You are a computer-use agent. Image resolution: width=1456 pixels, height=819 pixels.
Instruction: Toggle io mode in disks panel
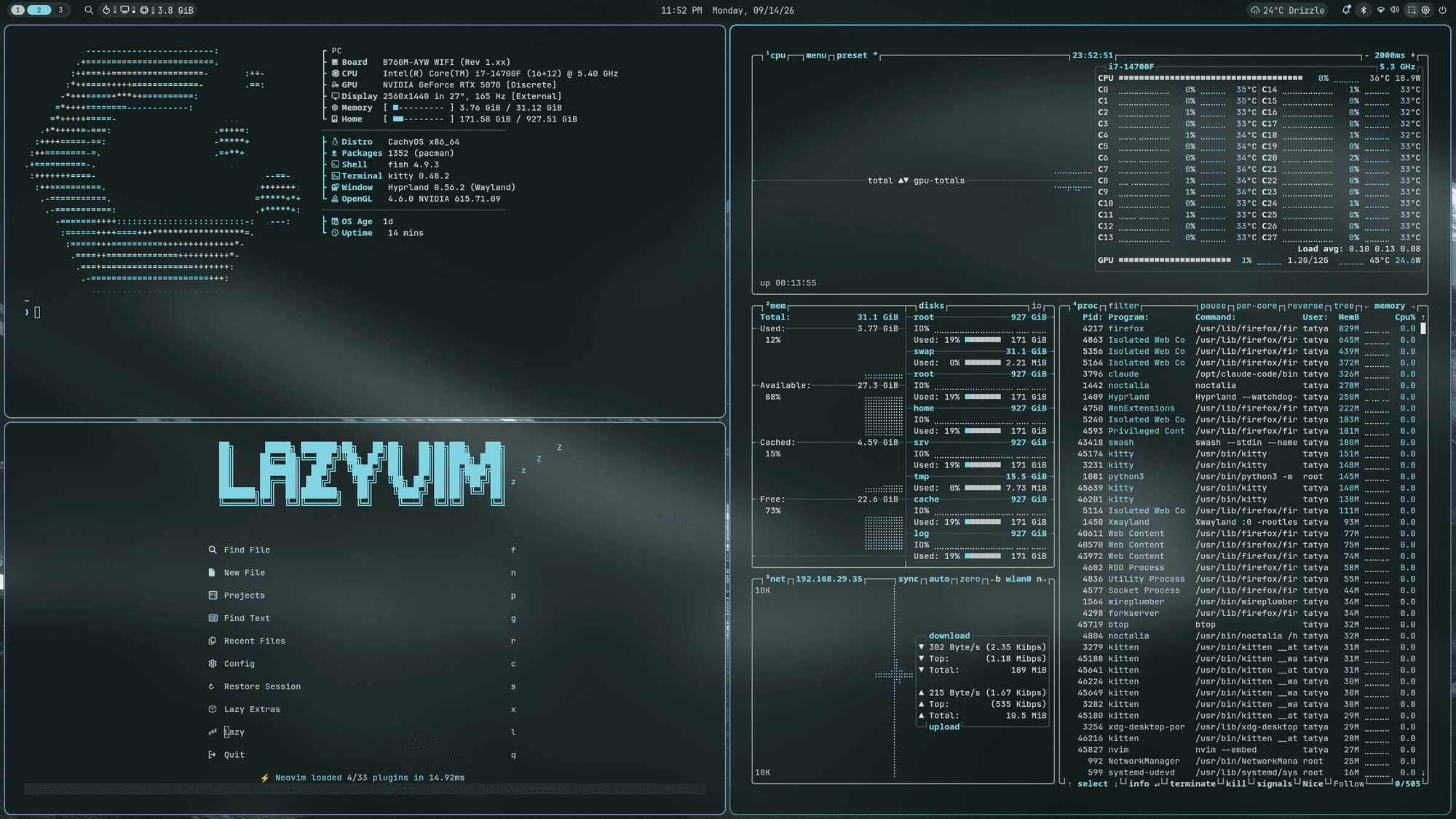tap(1036, 306)
